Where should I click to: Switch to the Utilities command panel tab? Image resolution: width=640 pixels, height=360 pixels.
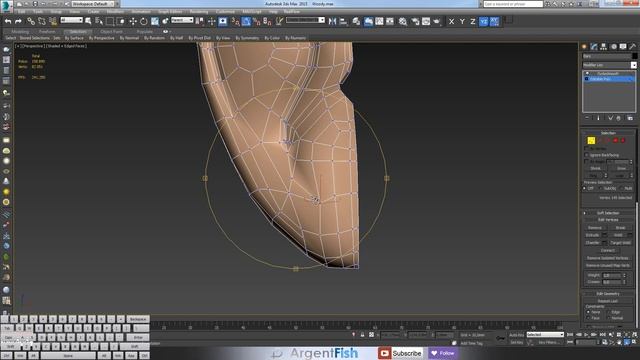(x=633, y=47)
